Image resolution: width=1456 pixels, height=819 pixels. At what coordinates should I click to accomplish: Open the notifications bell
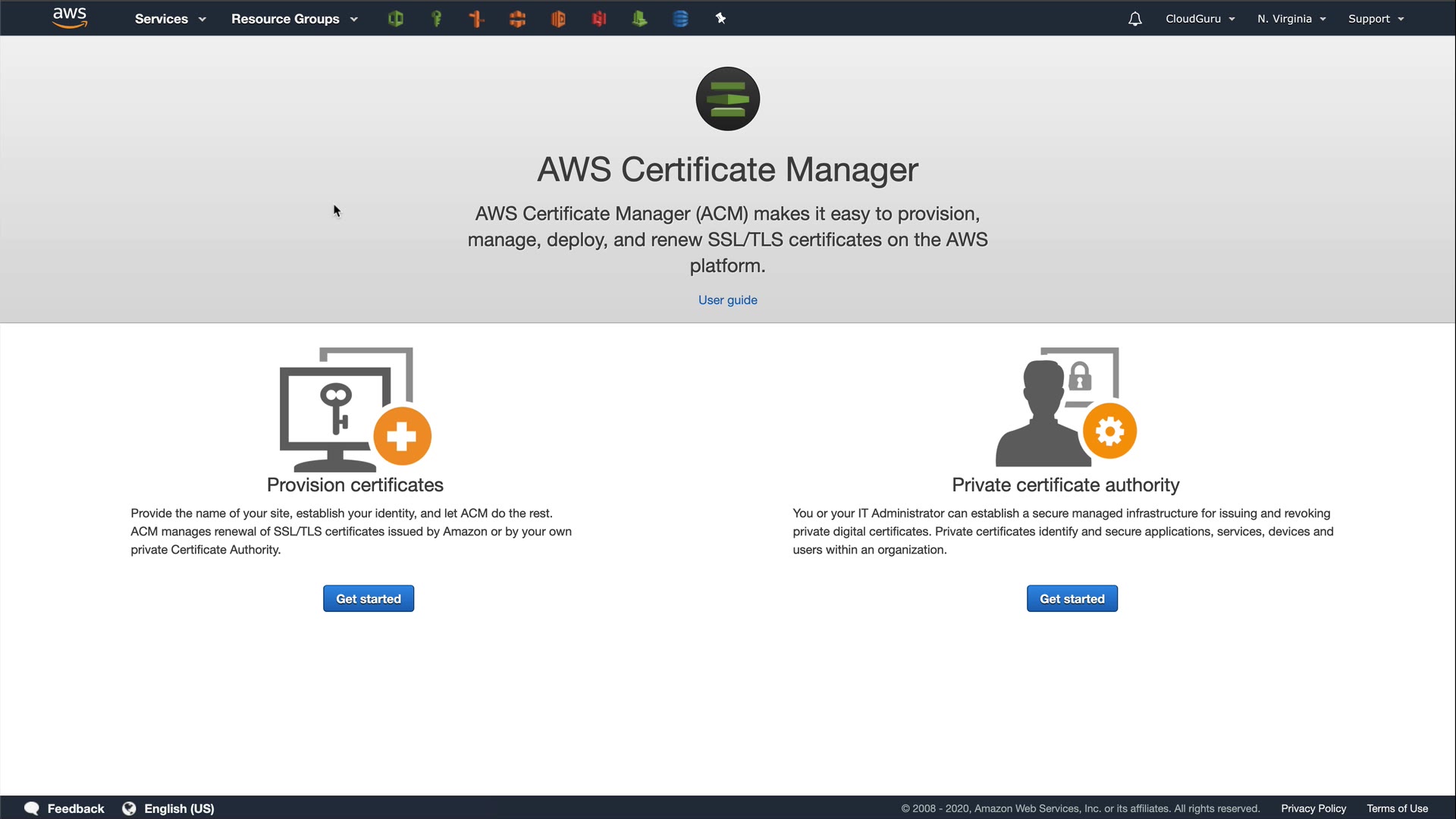point(1134,19)
